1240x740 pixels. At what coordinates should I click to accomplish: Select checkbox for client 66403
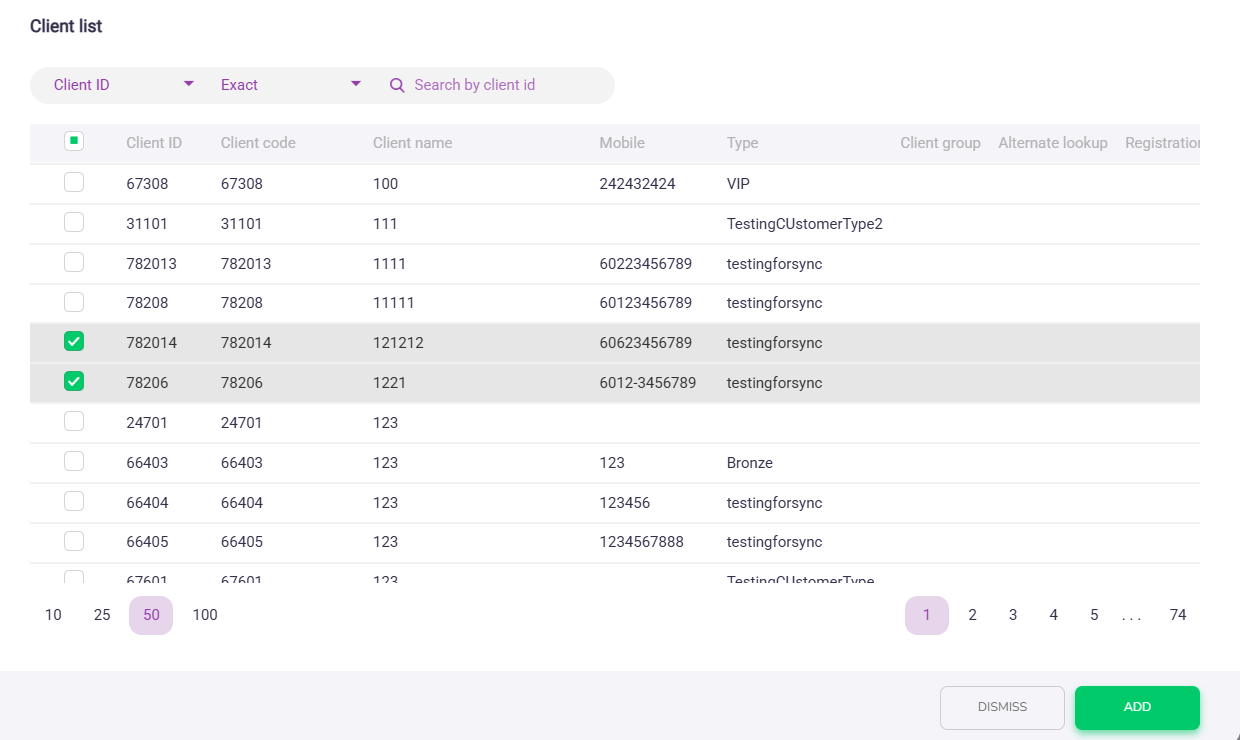click(74, 462)
